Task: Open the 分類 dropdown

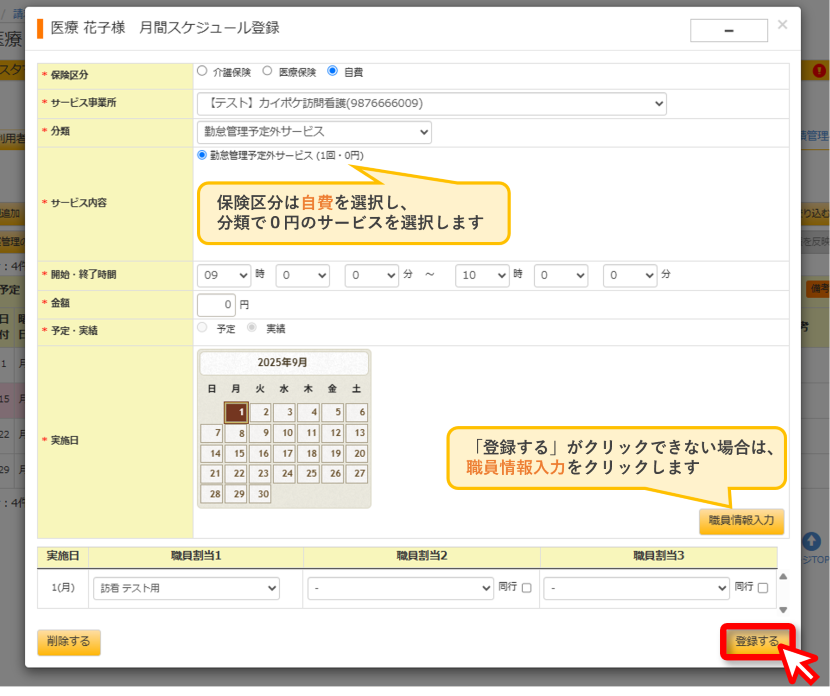Action: [x=314, y=132]
